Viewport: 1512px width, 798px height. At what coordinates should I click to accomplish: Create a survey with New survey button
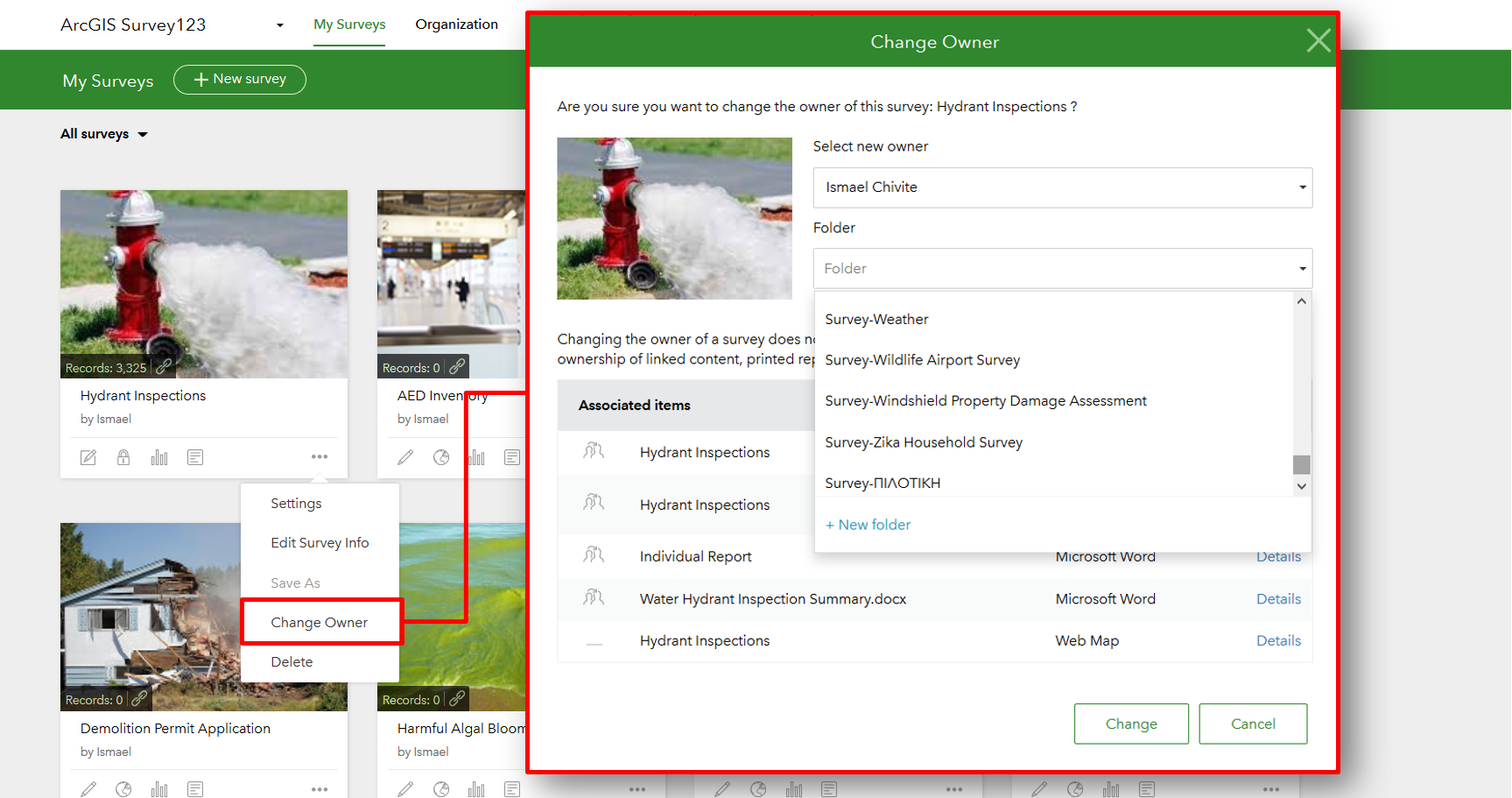[x=240, y=80]
